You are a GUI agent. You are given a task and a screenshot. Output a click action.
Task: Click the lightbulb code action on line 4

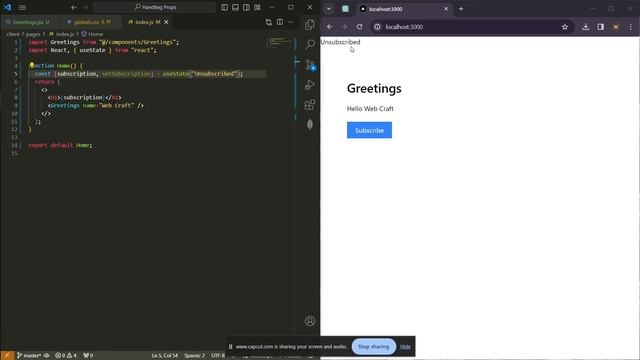[x=31, y=65]
